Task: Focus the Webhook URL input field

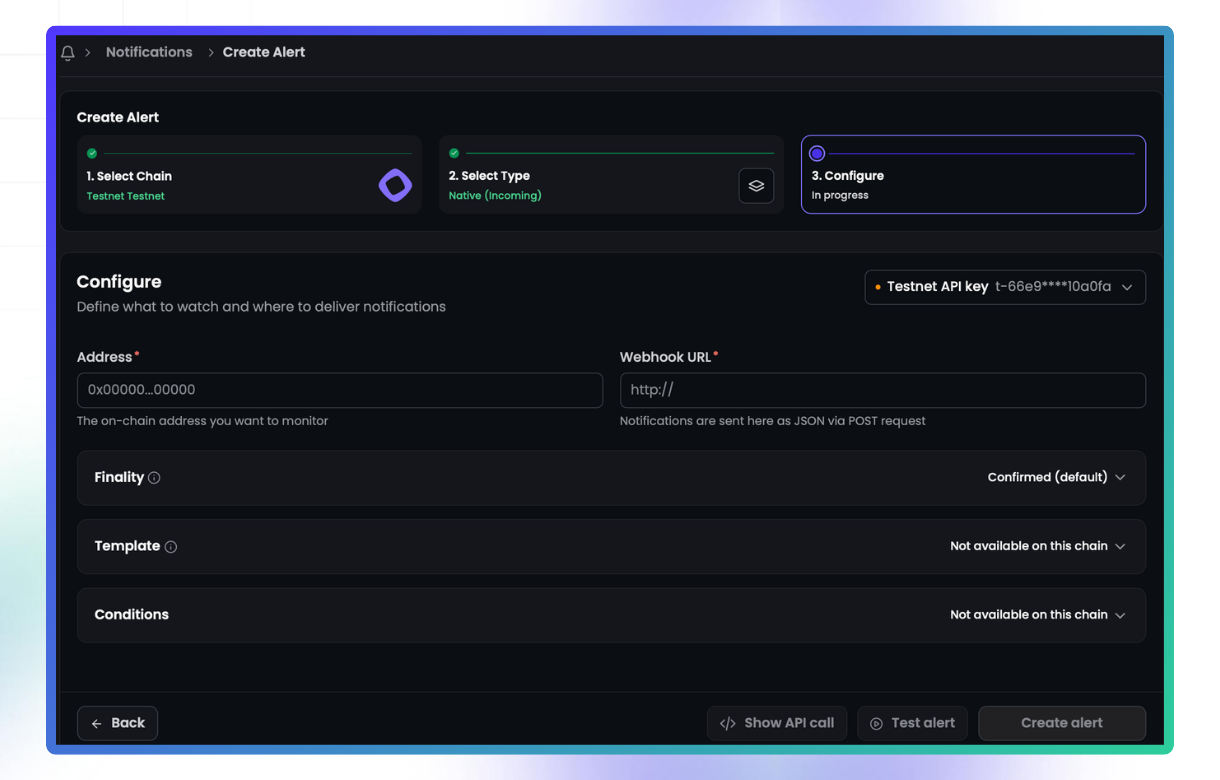Action: coord(883,390)
